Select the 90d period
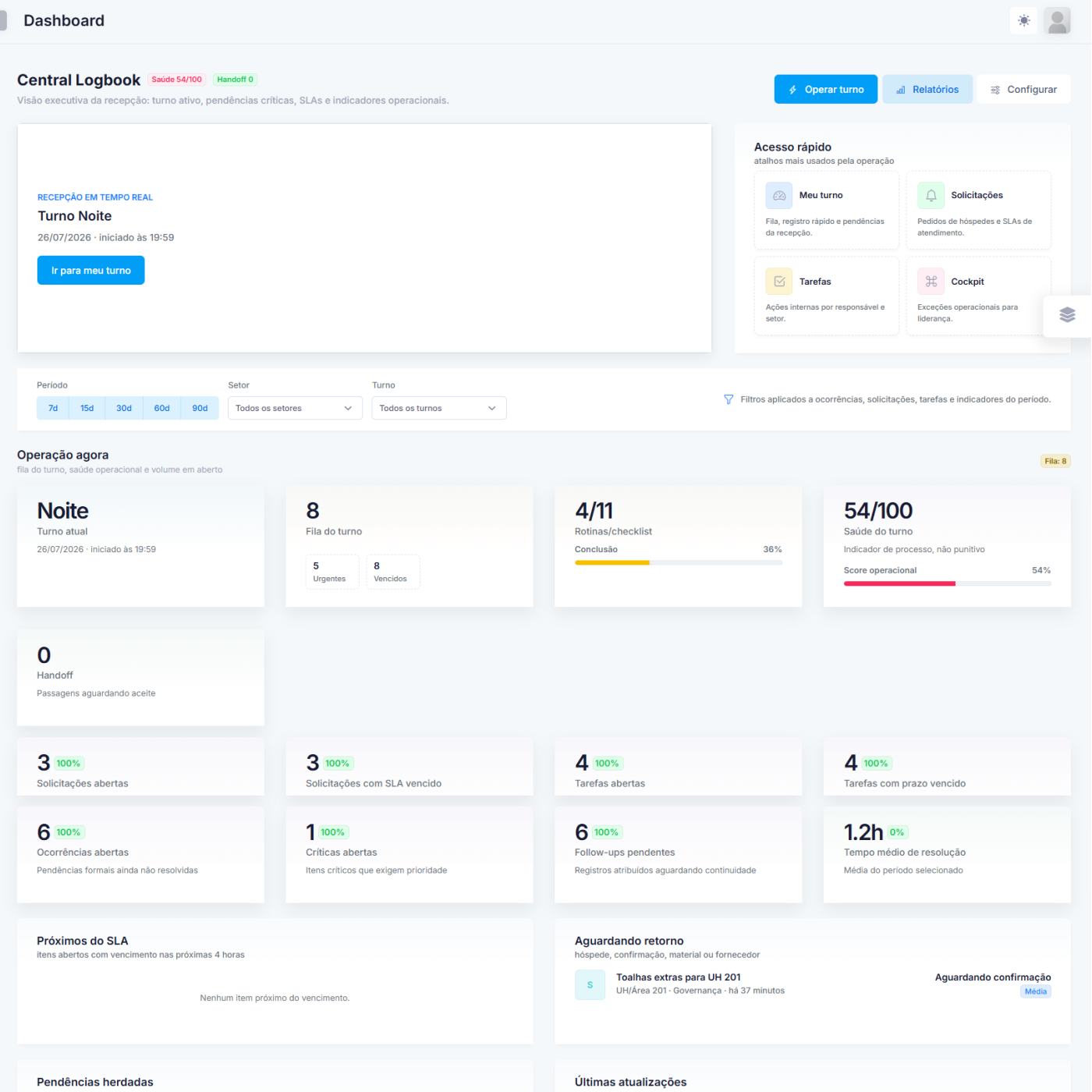 pos(200,409)
